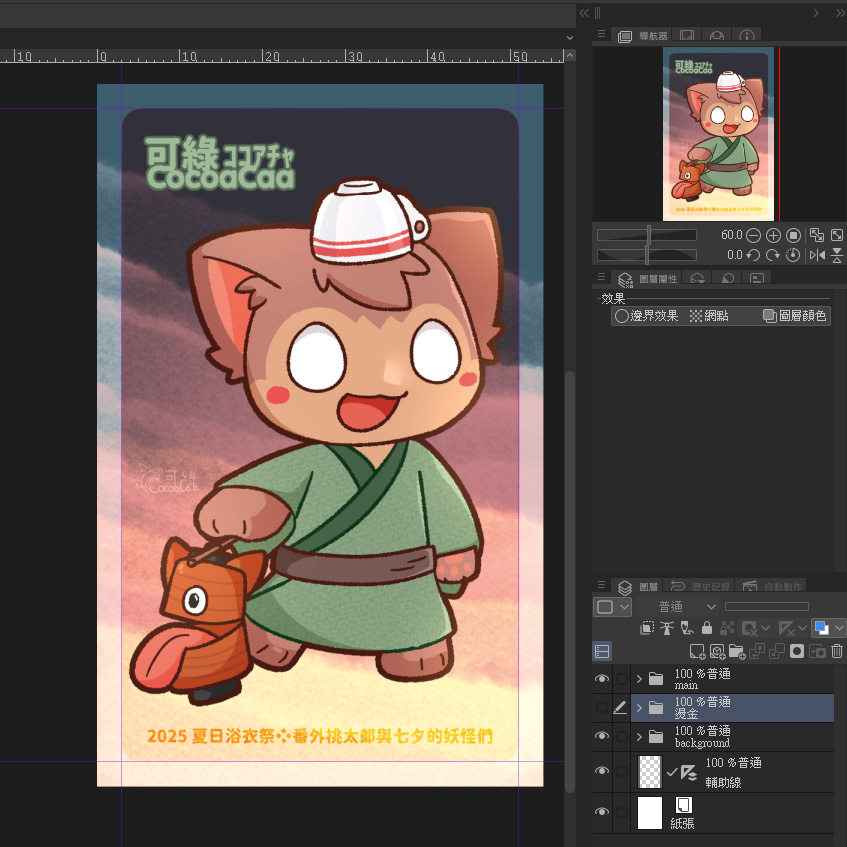Tick the checkbox beside 紙張 layer
This screenshot has width=847, height=847.
(x=622, y=812)
